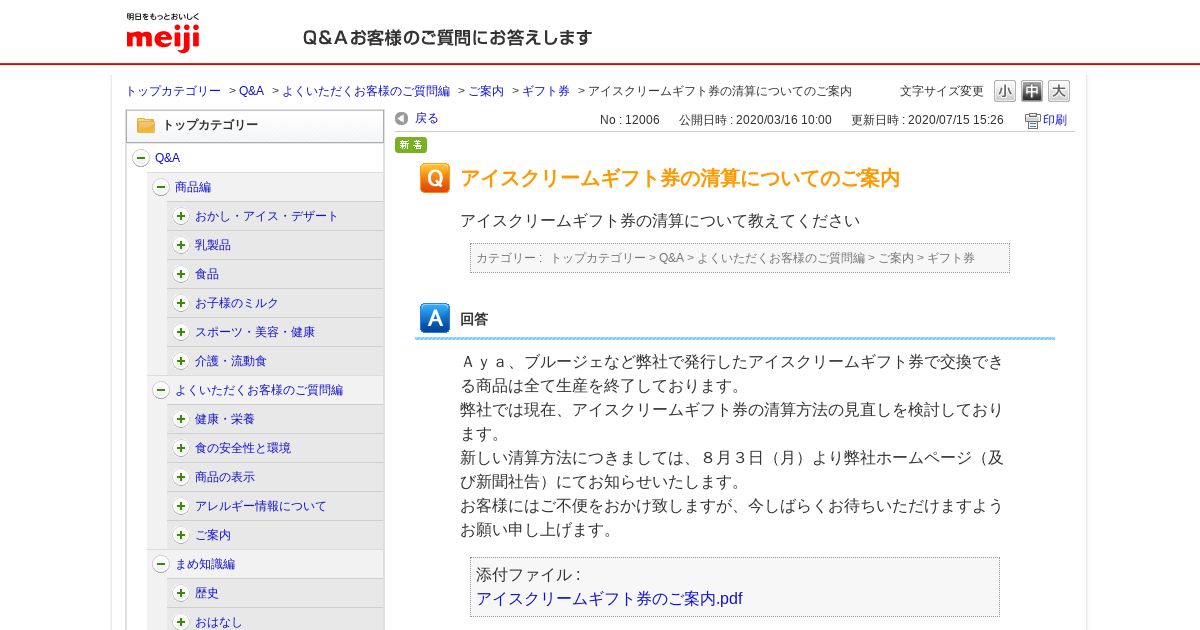Select 商品編 in the category tree
The height and width of the screenshot is (630, 1200).
pos(193,187)
